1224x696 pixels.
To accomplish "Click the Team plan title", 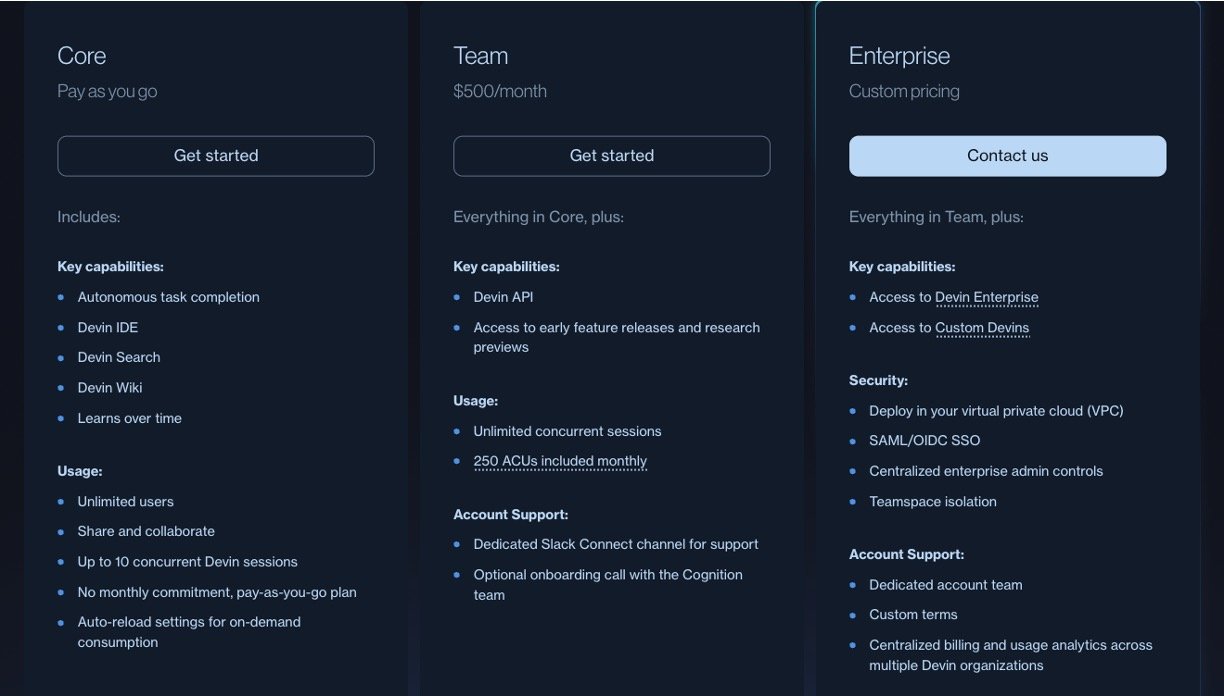I will [x=480, y=56].
